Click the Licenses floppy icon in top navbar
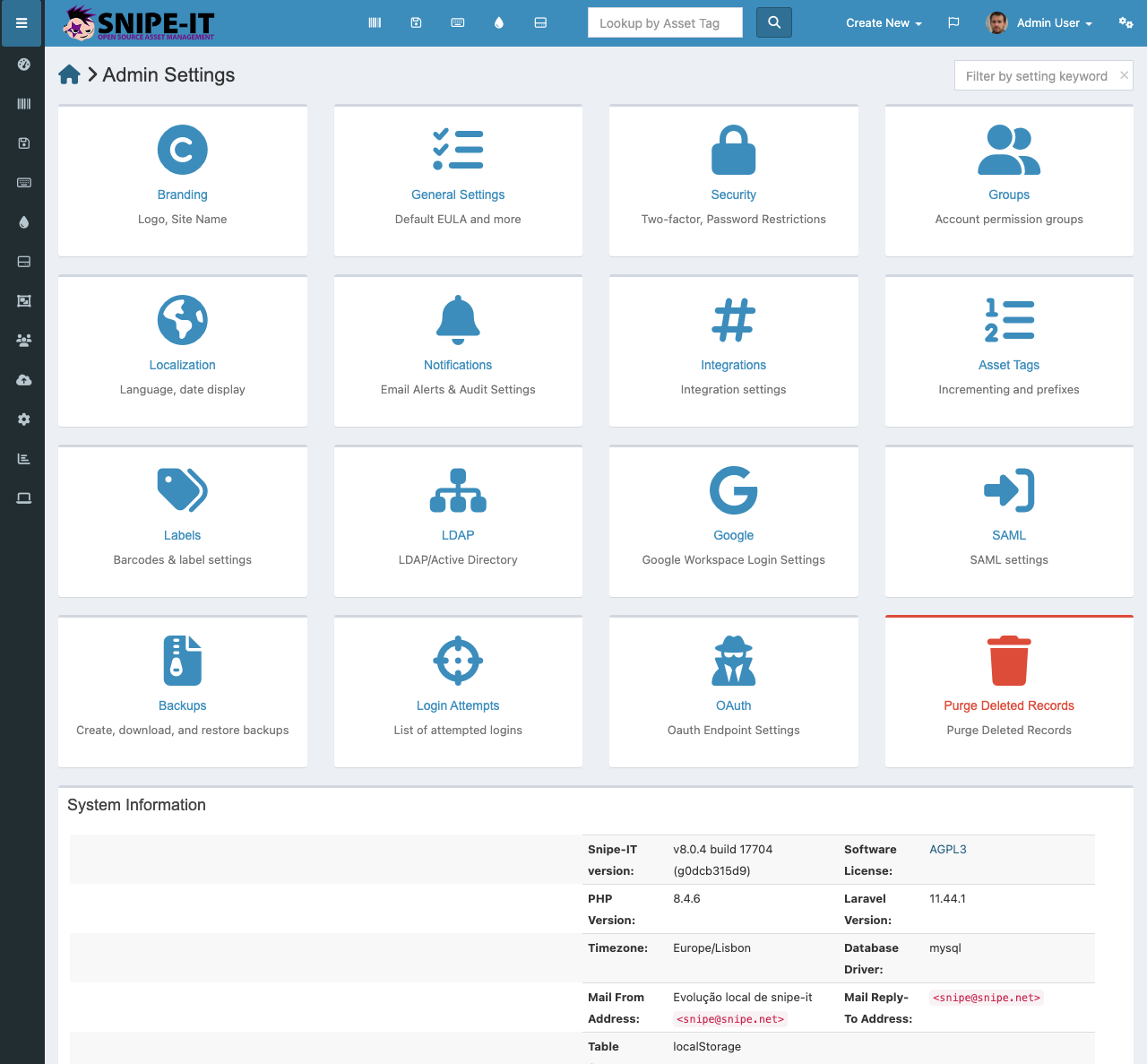The height and width of the screenshot is (1064, 1147). click(416, 23)
